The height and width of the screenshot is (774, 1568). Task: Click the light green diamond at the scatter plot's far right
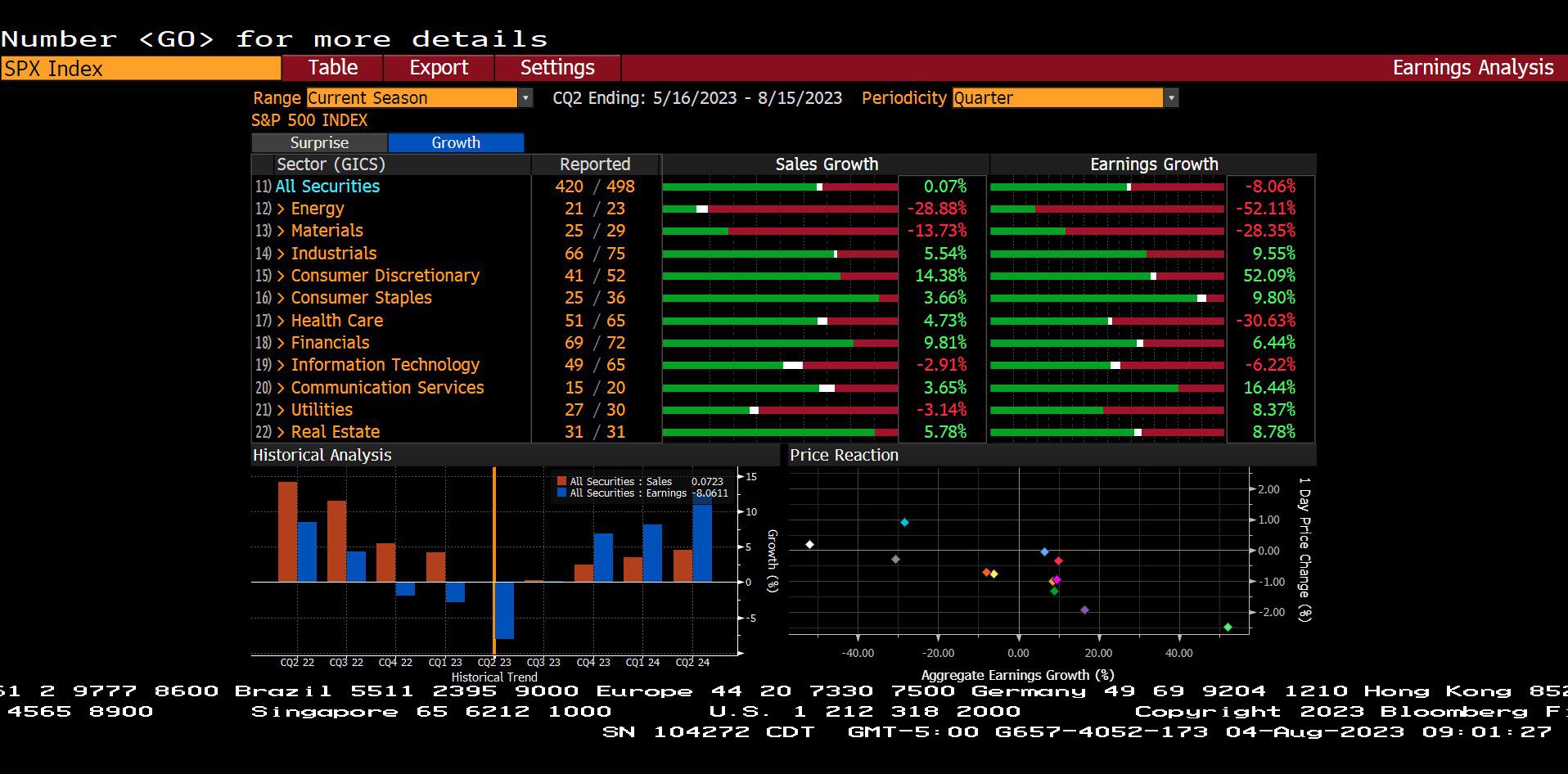(1228, 628)
